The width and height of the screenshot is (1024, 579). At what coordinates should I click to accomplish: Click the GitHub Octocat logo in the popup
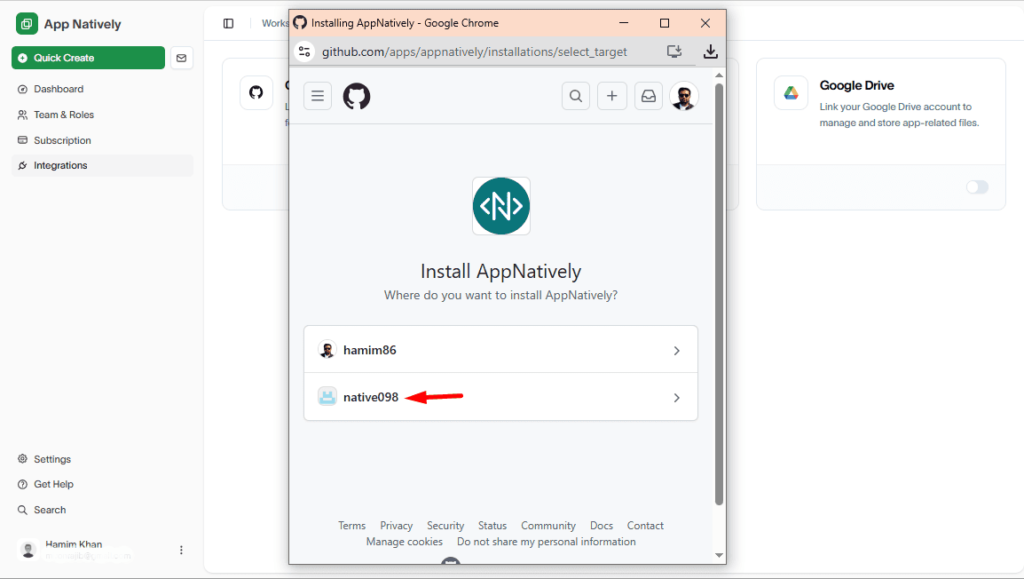357,96
